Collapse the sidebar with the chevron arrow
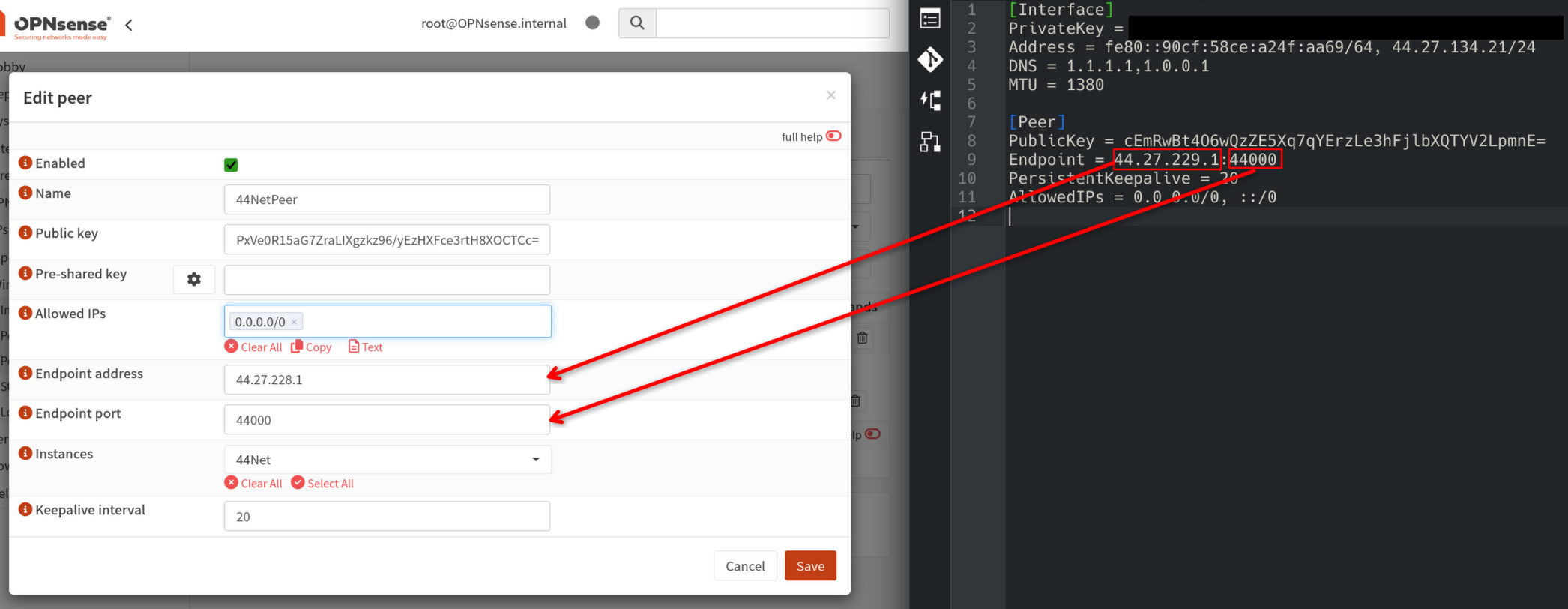The width and height of the screenshot is (1568, 609). 129,25
